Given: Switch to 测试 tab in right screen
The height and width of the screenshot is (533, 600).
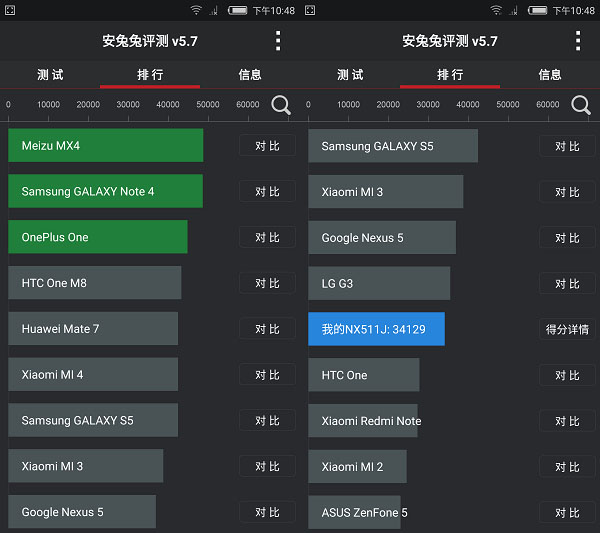Looking at the screenshot, I should (350, 75).
